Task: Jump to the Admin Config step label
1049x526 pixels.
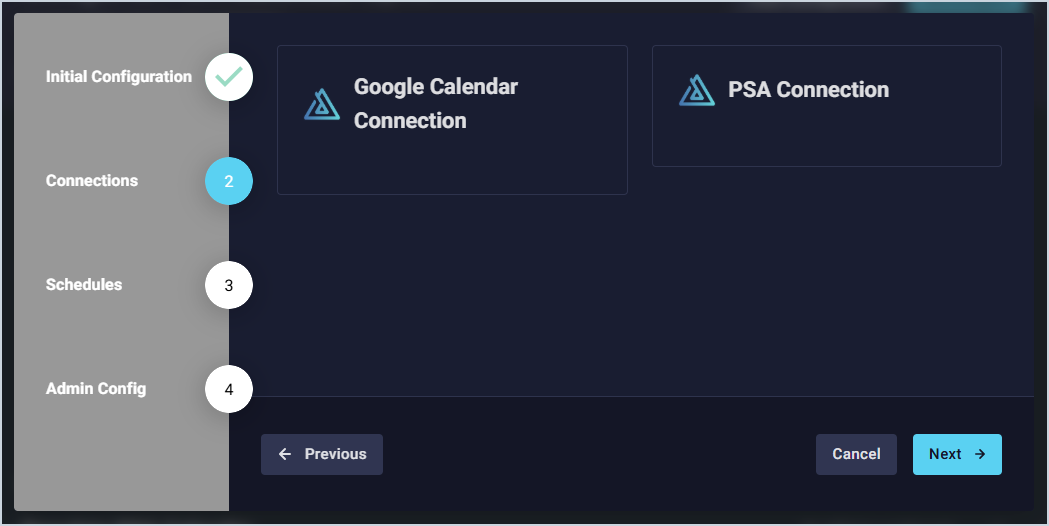Action: pyautogui.click(x=96, y=389)
